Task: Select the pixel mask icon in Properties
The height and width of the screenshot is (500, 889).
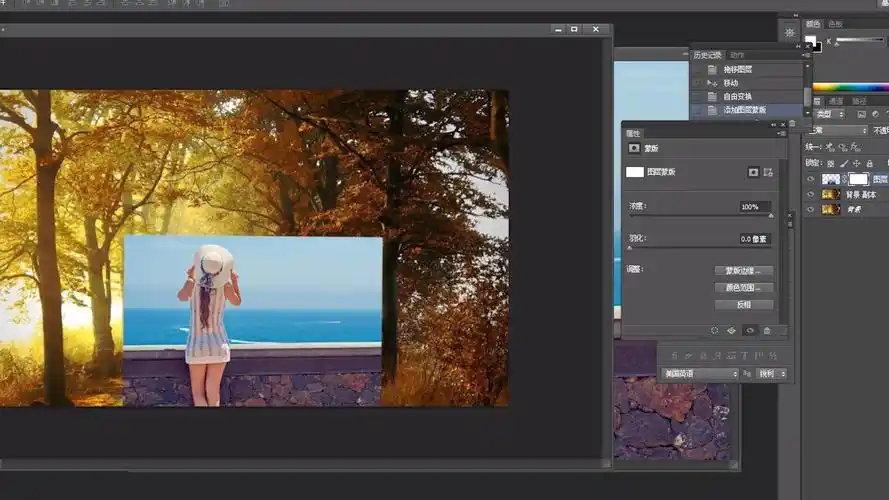Action: (x=754, y=172)
